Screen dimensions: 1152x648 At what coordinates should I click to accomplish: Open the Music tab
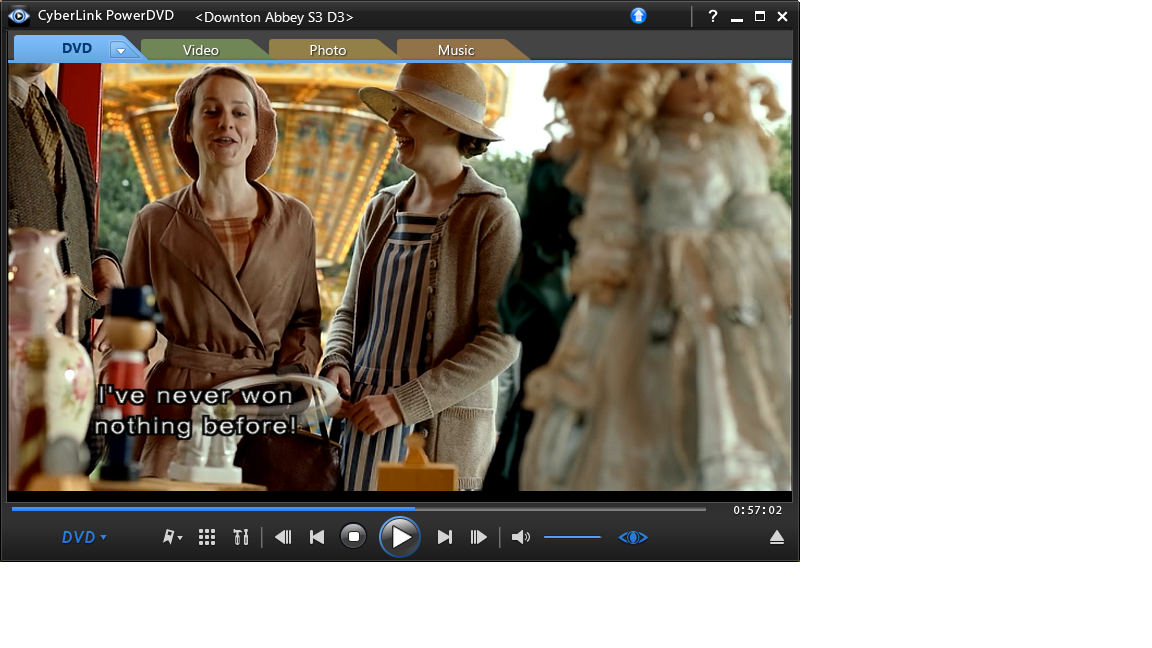[x=456, y=50]
